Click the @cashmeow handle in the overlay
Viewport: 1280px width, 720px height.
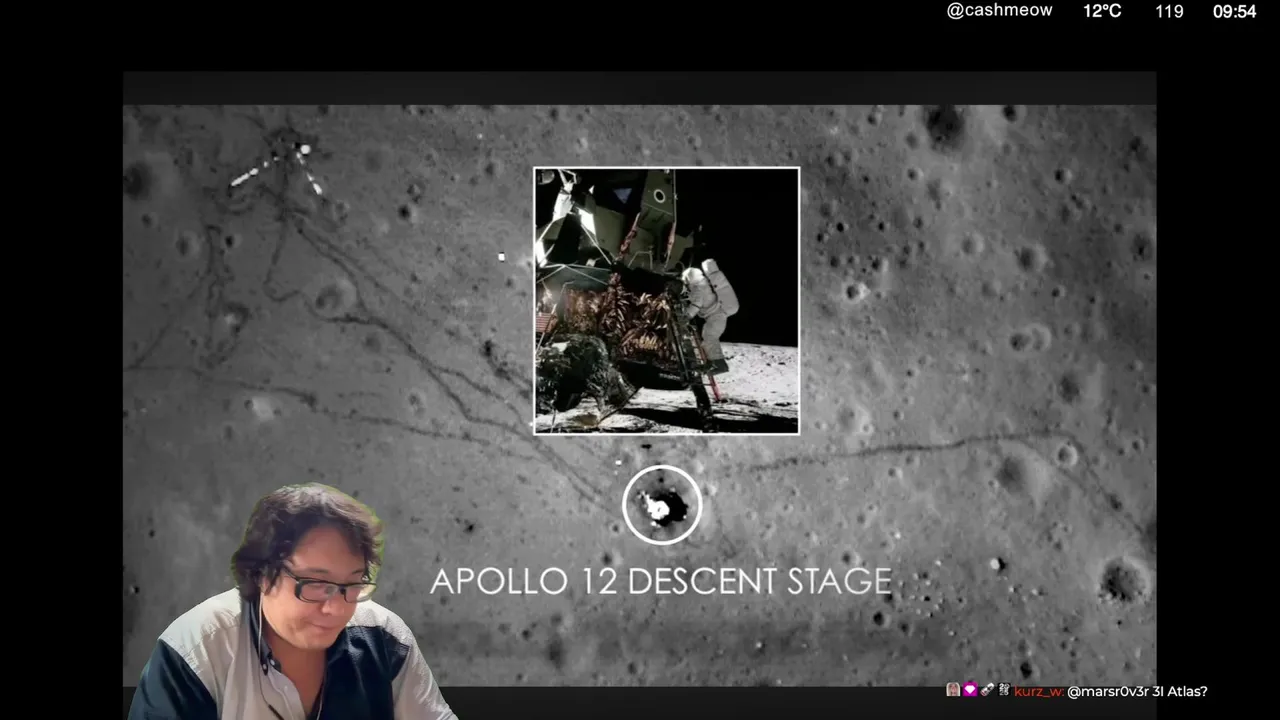tap(999, 11)
